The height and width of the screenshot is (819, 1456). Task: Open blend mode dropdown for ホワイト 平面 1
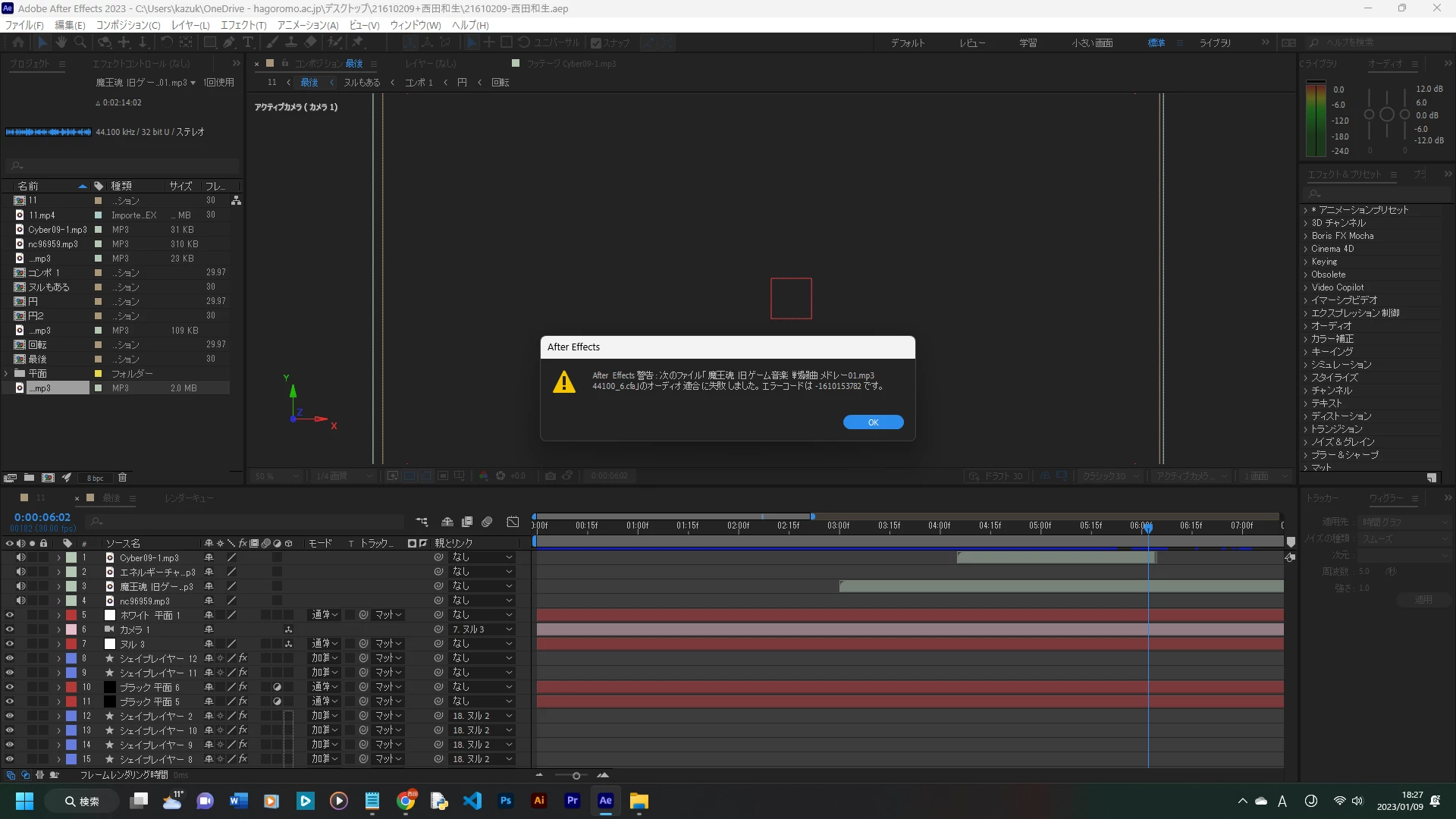click(x=325, y=615)
